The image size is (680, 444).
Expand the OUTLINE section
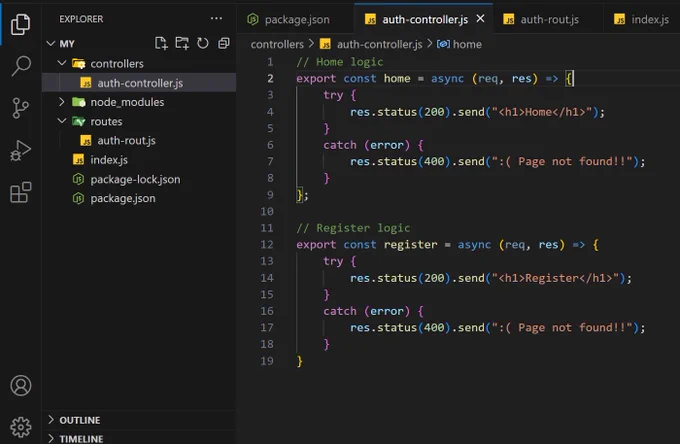coord(140,420)
